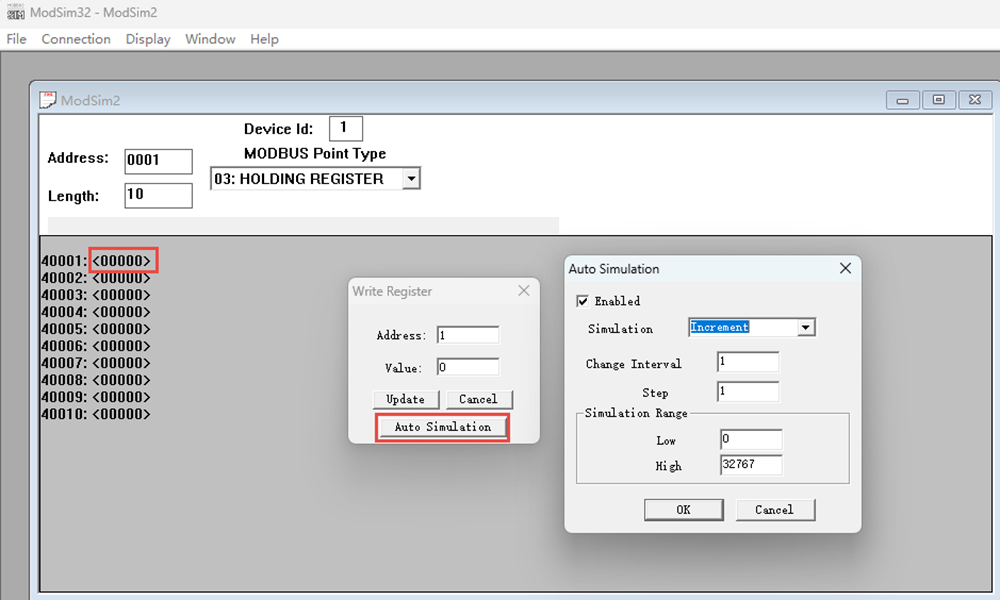Select the Increment simulation combo box
Image resolution: width=1000 pixels, height=600 pixels.
[x=752, y=328]
